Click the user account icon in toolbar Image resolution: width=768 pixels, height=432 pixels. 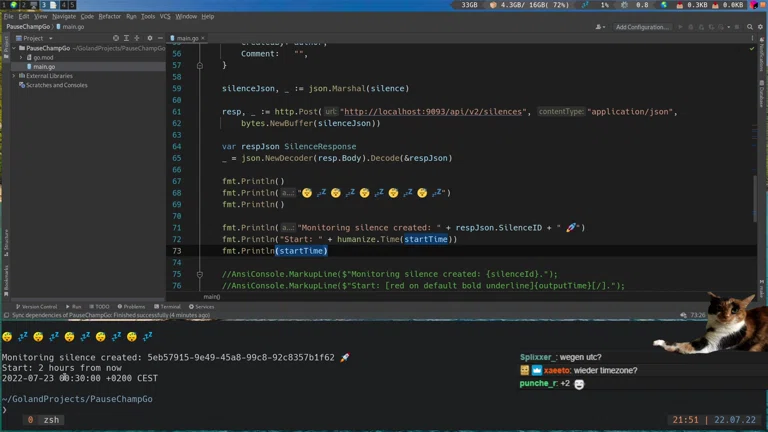[x=600, y=27]
